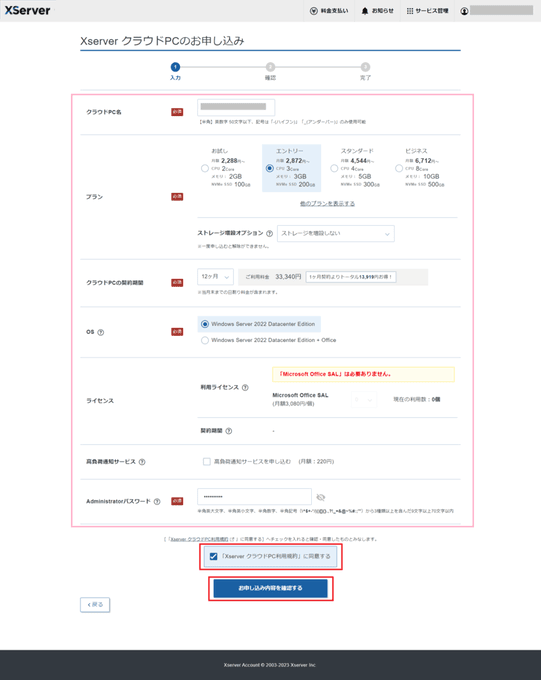
Task: Open the Microsoft Office SAL quantity dropdown
Action: point(364,399)
